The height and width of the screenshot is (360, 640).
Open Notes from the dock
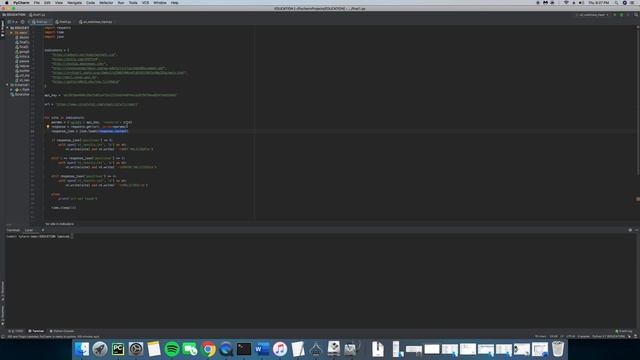(154, 349)
